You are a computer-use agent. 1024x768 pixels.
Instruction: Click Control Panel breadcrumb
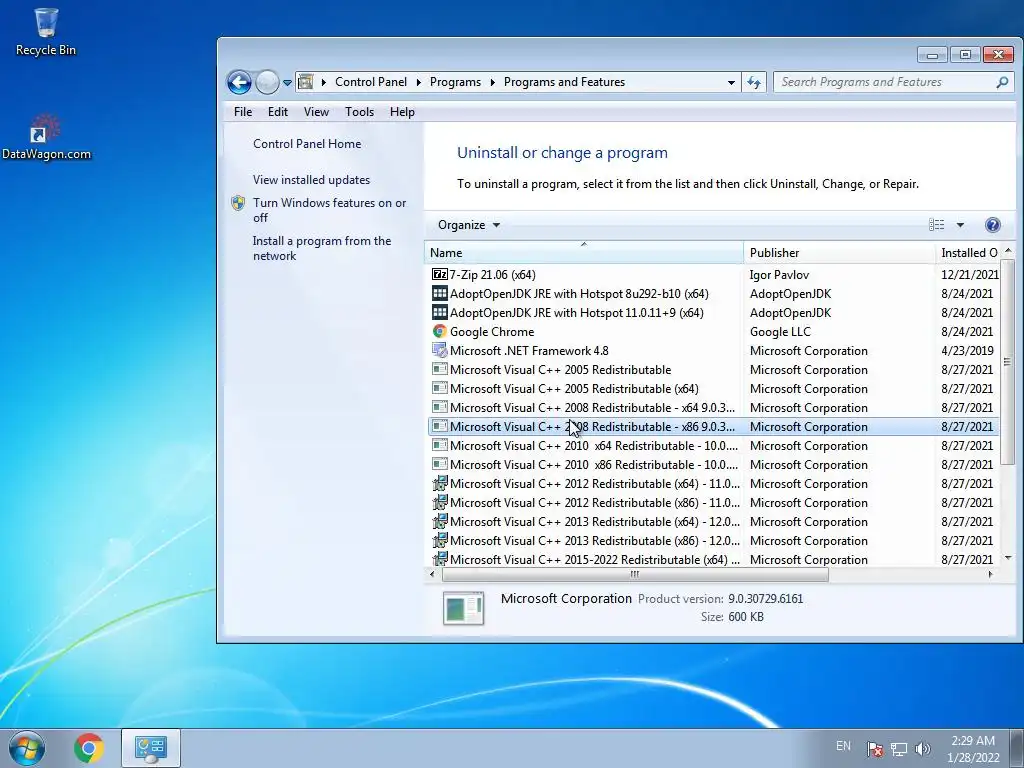coord(371,82)
